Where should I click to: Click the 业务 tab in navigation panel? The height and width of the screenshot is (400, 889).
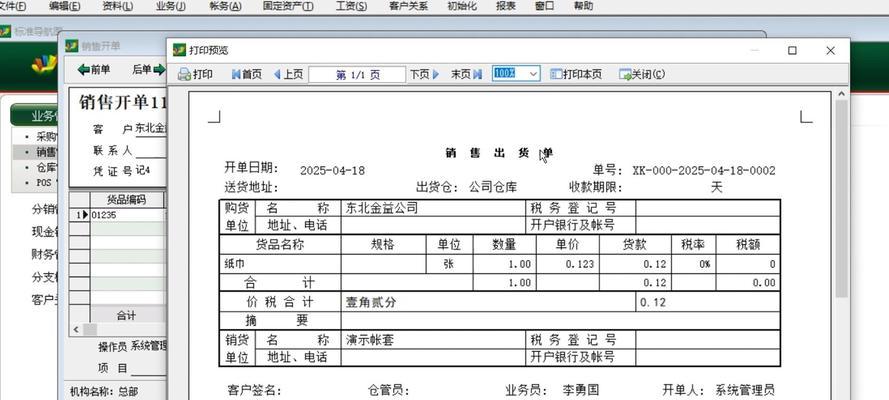point(36,116)
